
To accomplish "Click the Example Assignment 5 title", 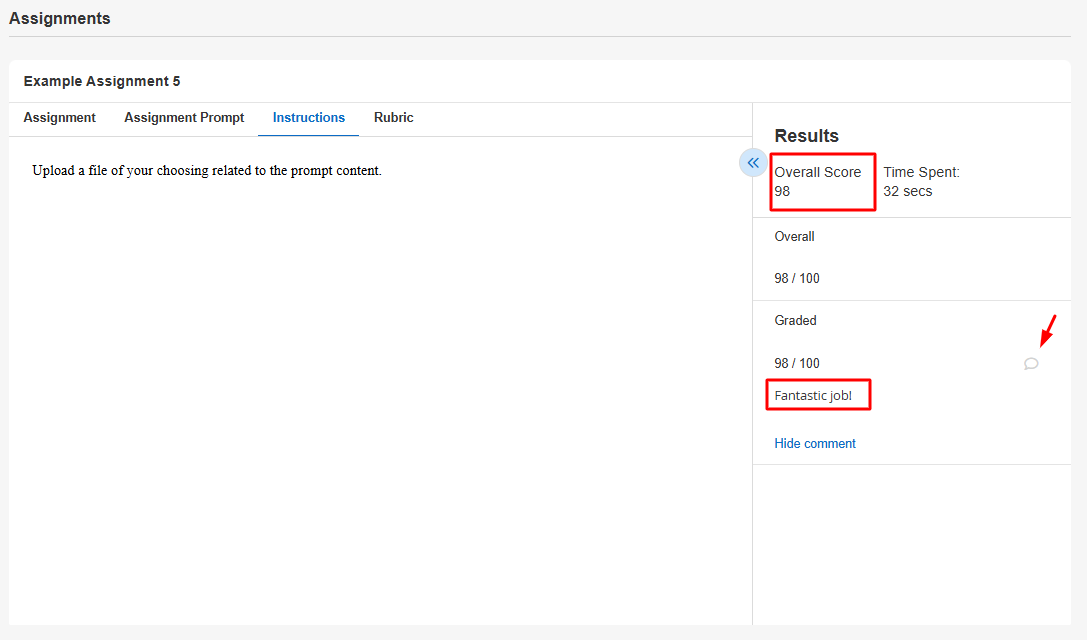I will [x=102, y=81].
